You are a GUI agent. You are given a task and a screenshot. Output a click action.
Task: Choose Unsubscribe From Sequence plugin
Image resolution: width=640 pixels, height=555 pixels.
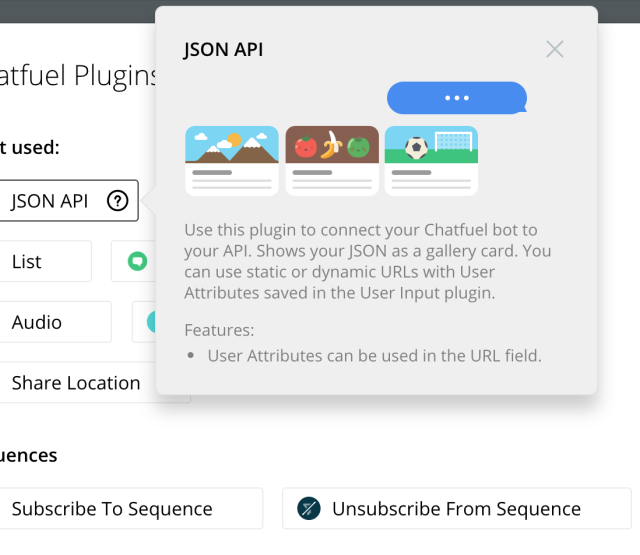click(x=457, y=508)
